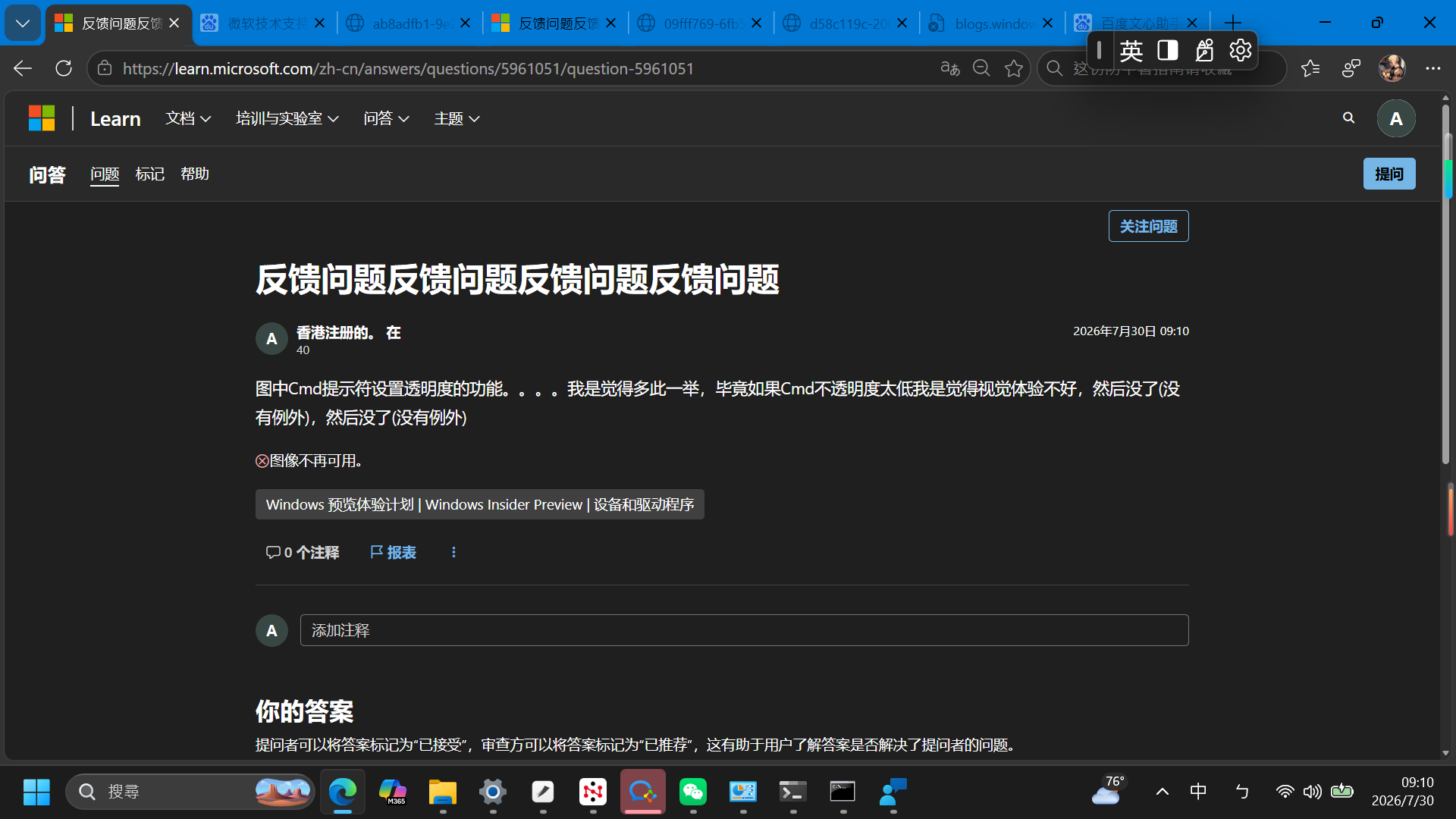Open File Explorer from taskbar
This screenshot has width=1456, height=819.
coord(443,792)
